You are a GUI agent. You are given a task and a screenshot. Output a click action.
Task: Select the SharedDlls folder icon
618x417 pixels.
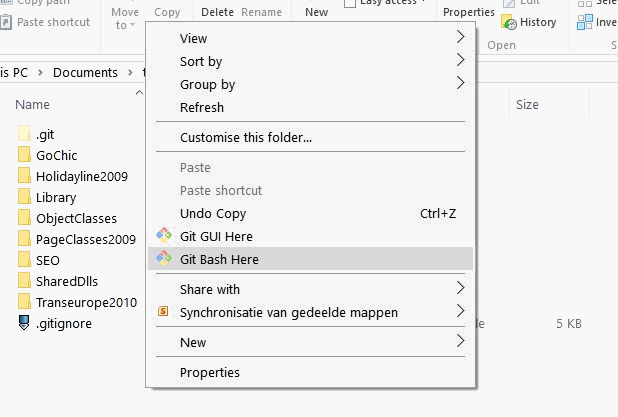[25, 281]
